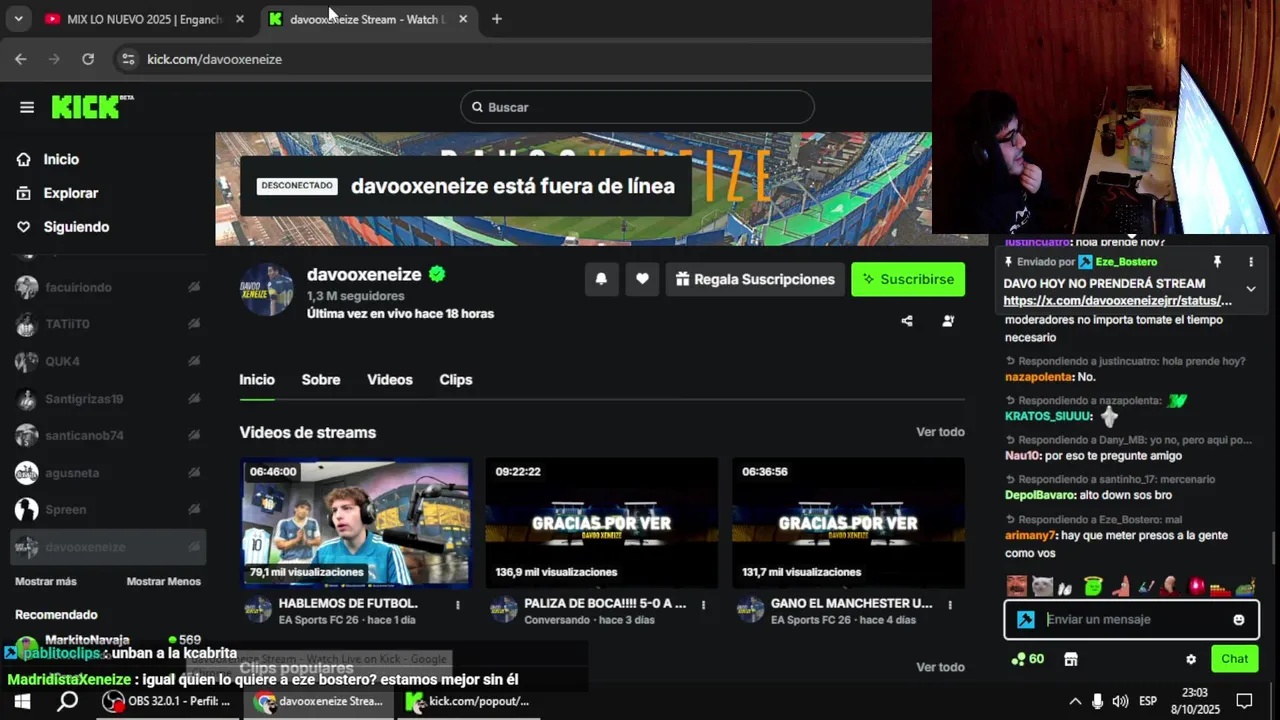Open options menu for PALIZA DE BOCA video
This screenshot has width=1280, height=720.
(x=703, y=605)
